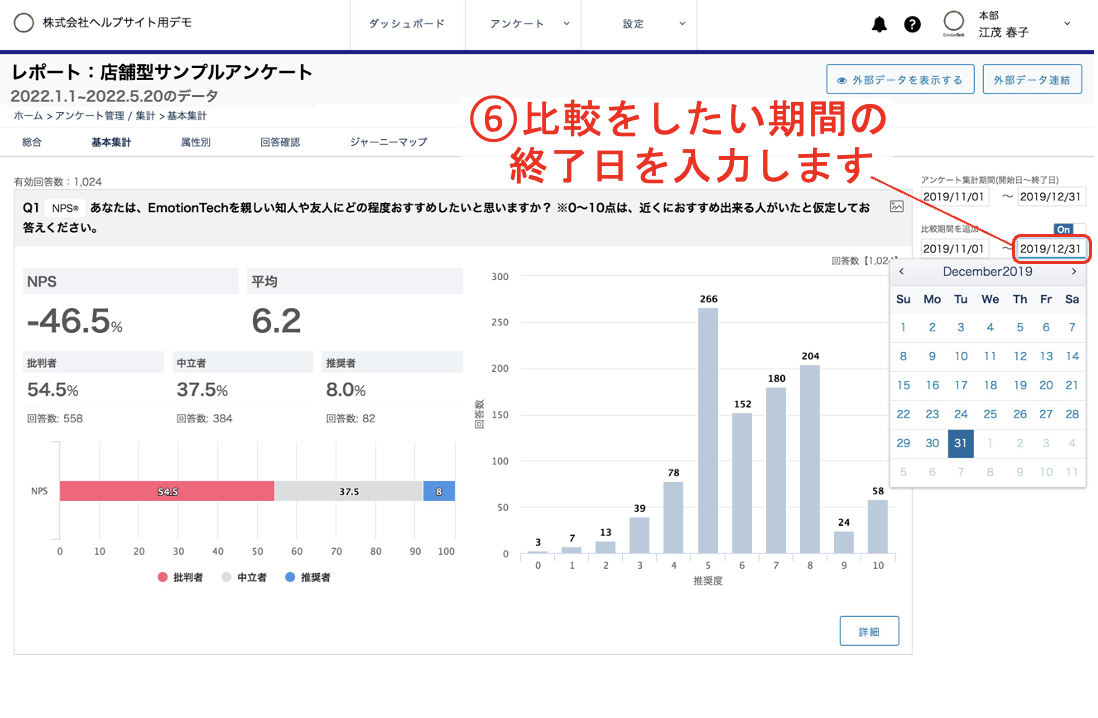The height and width of the screenshot is (718, 1098).
Task: Turn off the On comparison period toggle
Action: click(1064, 229)
